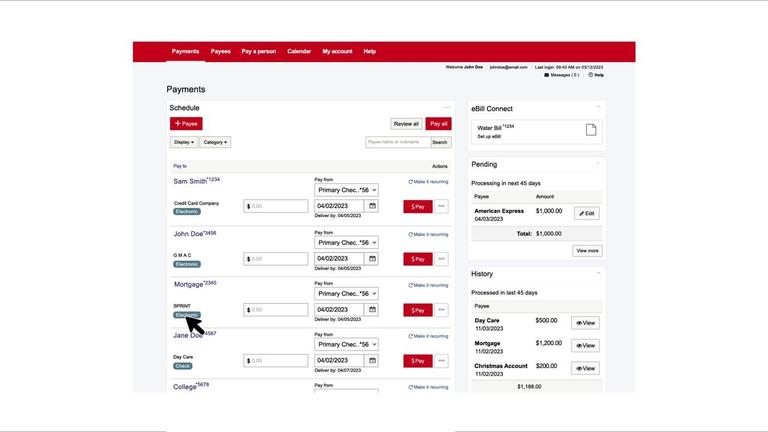Viewport: 768px width, 432px height.
Task: Open more options for Sam Smith payee
Action: (x=441, y=206)
